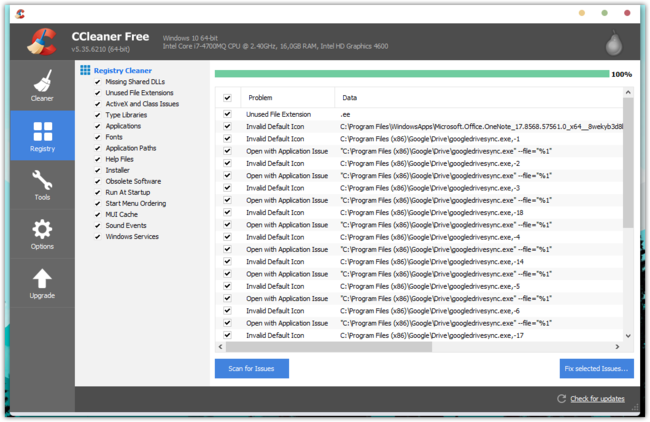Uncheck the googledrivesync.exe,-1 row checkbox
650x422 pixels.
227,138
